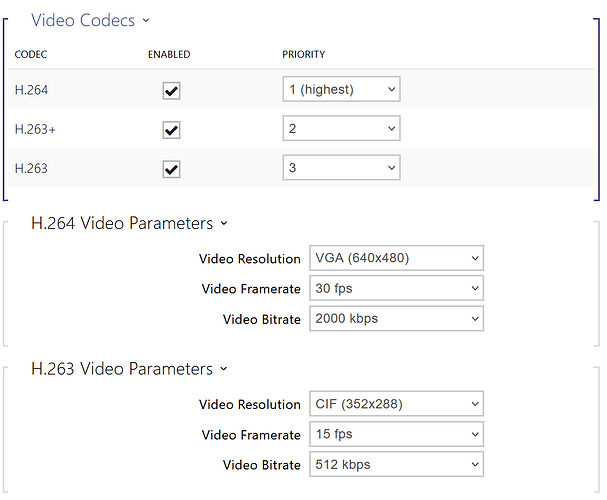Open the CIF (352x288) resolution dropdown

point(396,404)
